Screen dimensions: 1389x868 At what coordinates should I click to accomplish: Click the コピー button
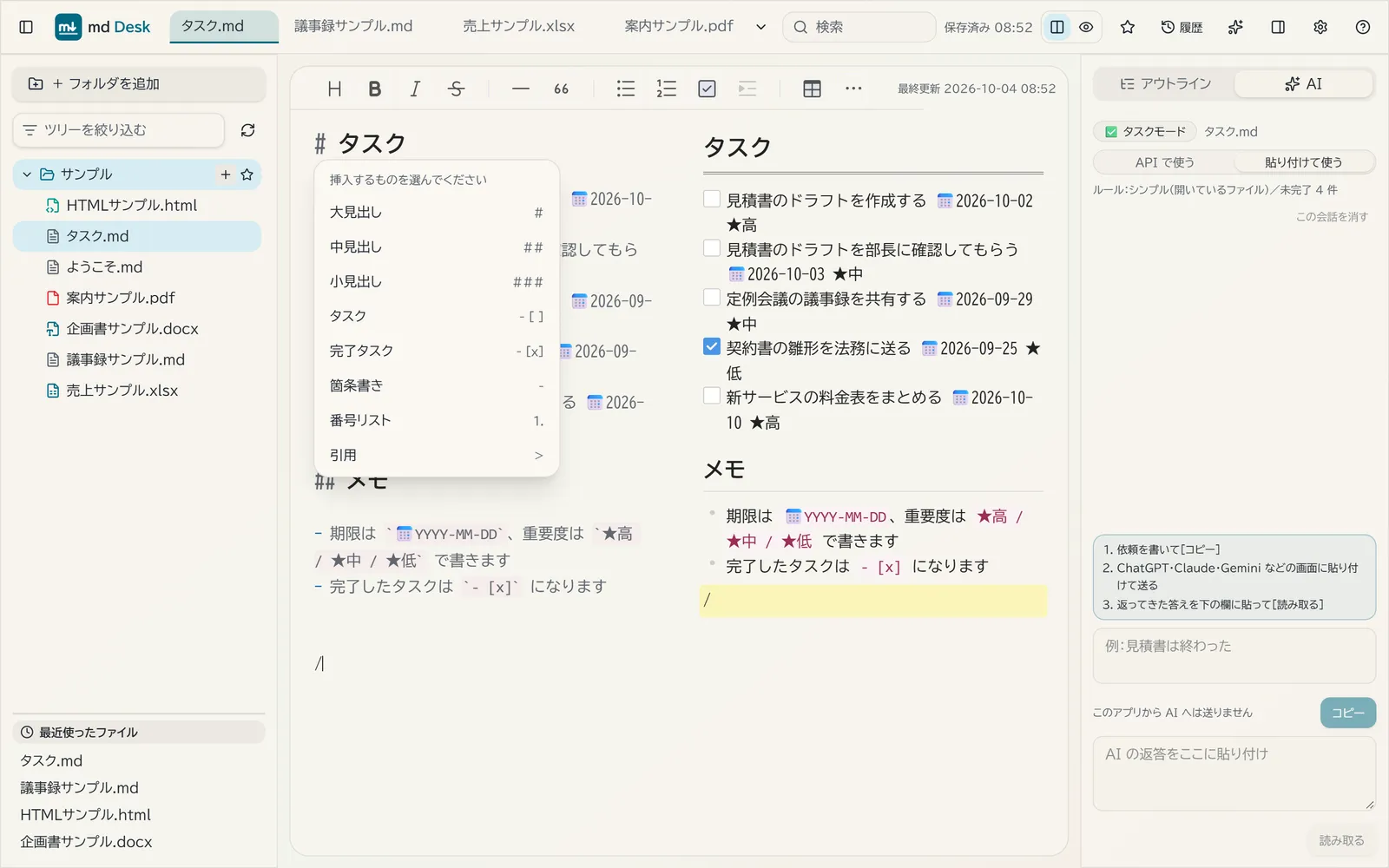(x=1348, y=713)
